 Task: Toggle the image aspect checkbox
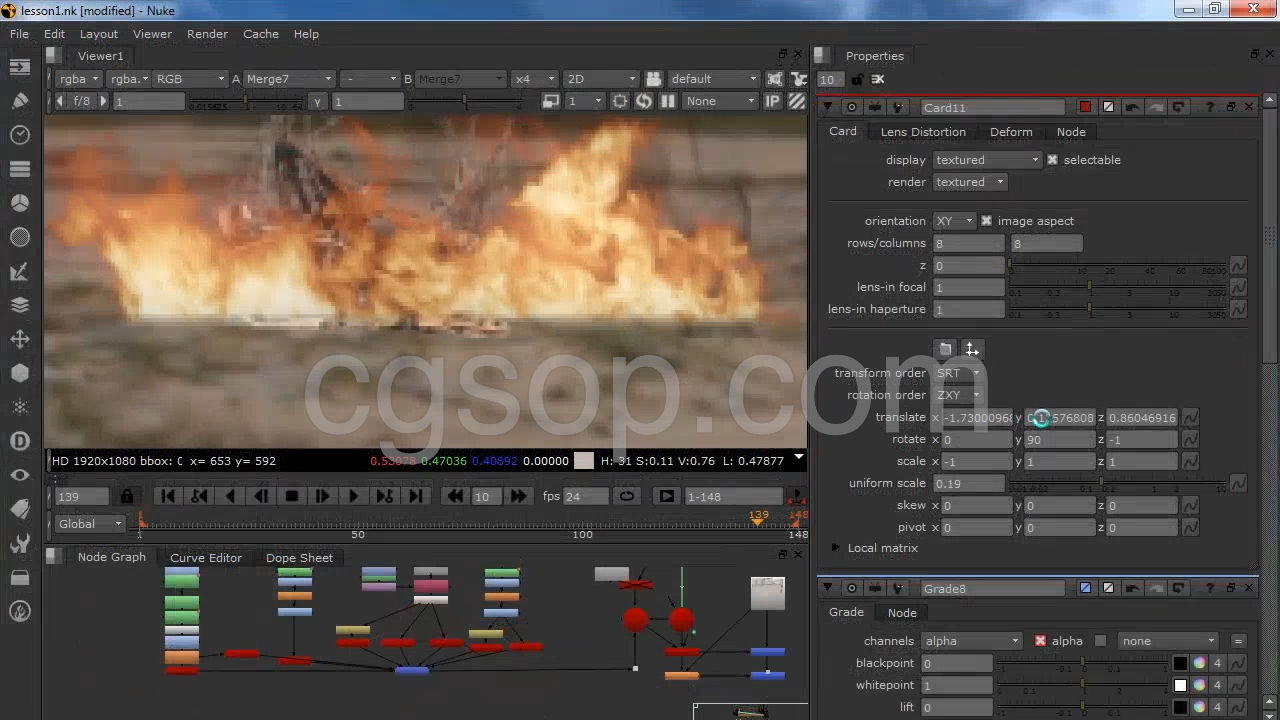tap(986, 221)
